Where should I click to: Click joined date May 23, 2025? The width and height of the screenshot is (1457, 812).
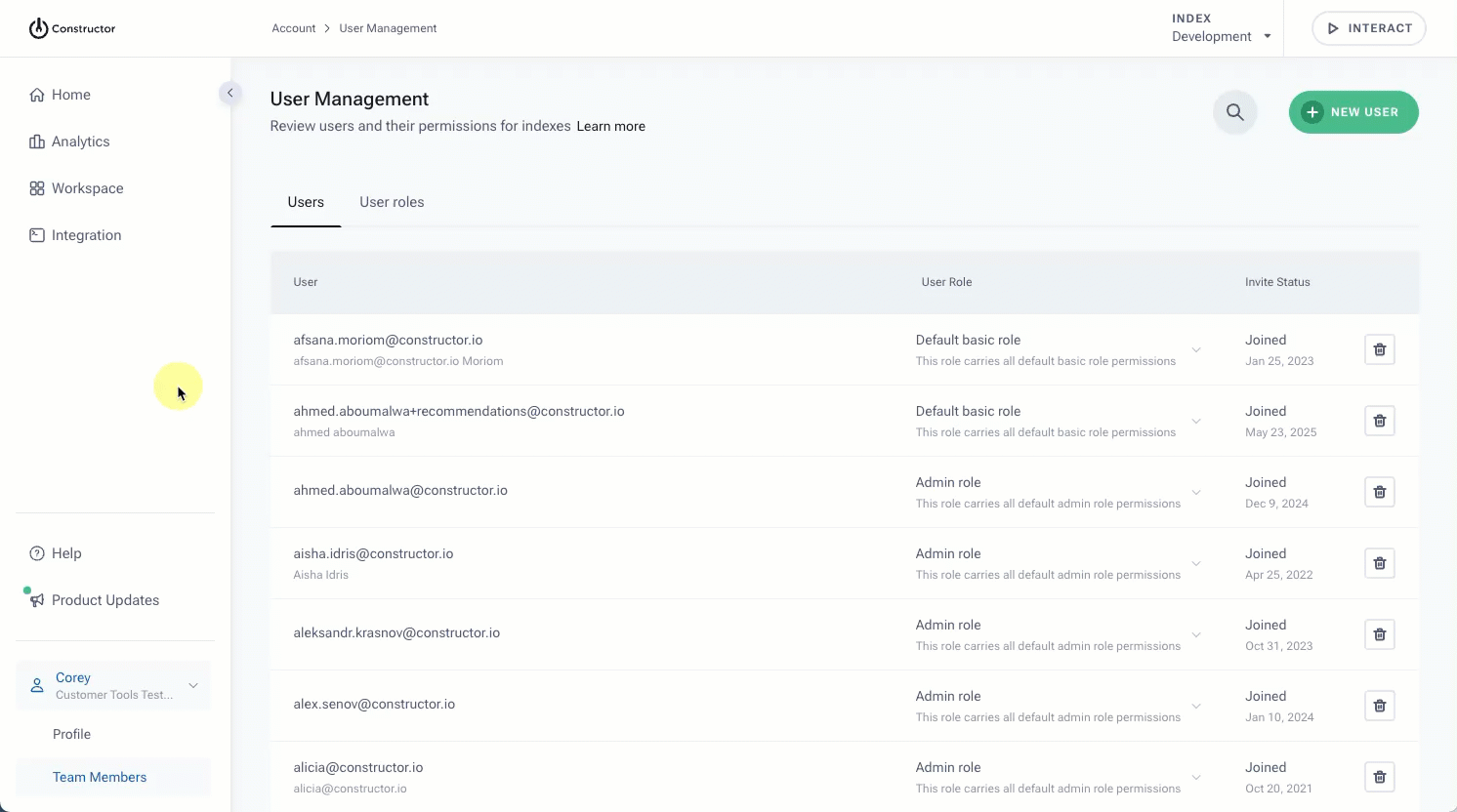[x=1281, y=432]
